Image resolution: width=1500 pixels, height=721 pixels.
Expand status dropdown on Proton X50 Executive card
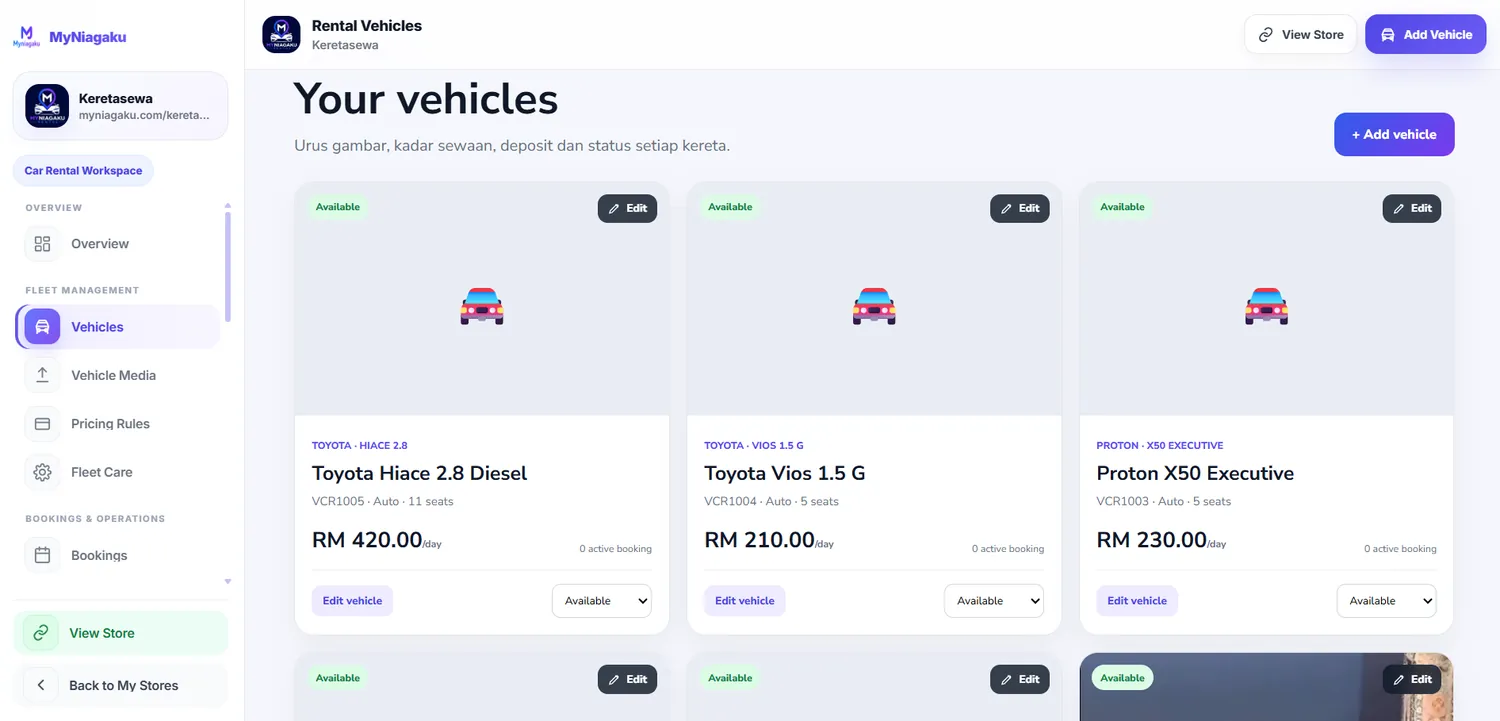1386,601
